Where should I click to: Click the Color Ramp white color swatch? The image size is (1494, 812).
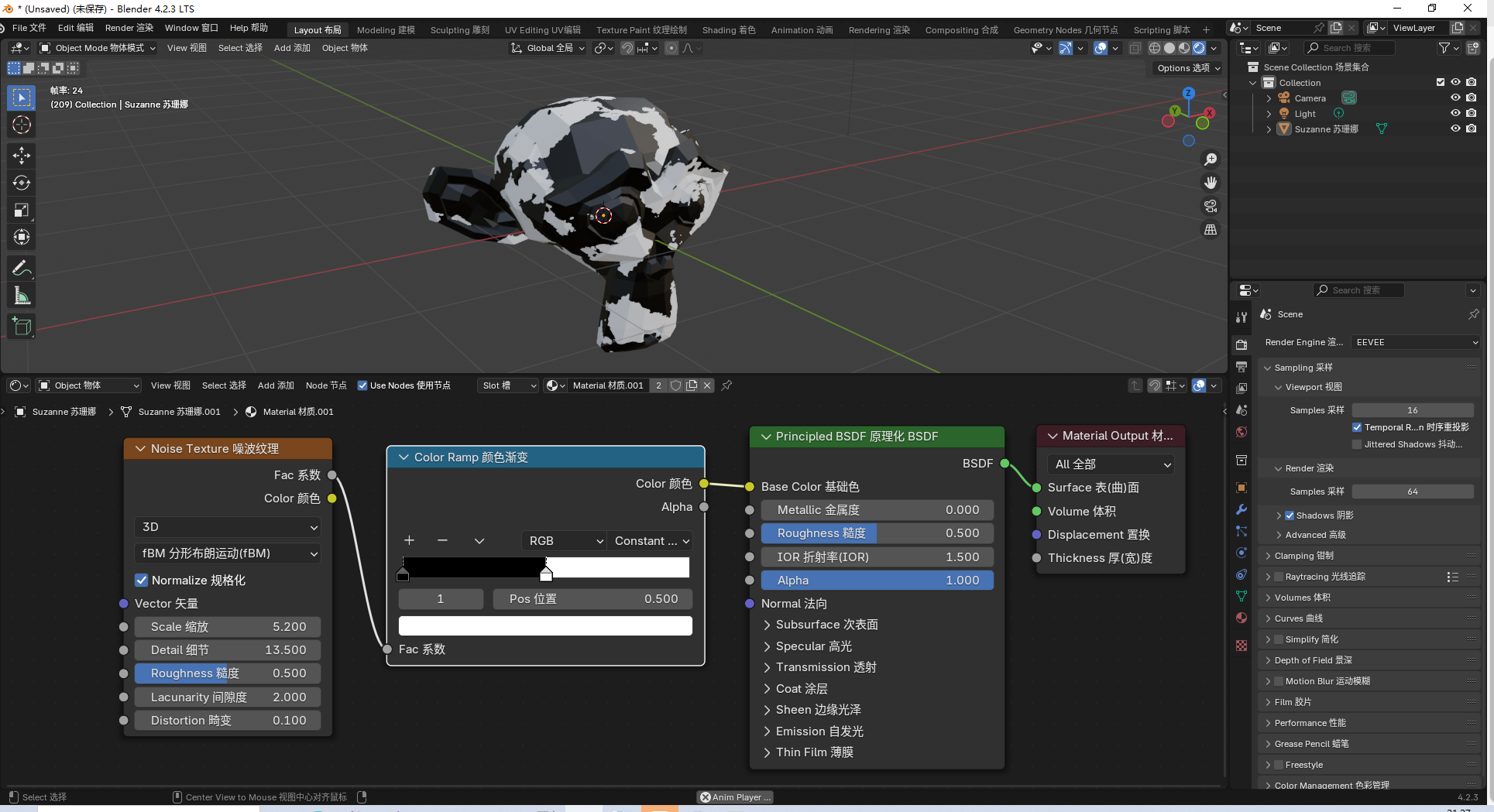pos(545,626)
